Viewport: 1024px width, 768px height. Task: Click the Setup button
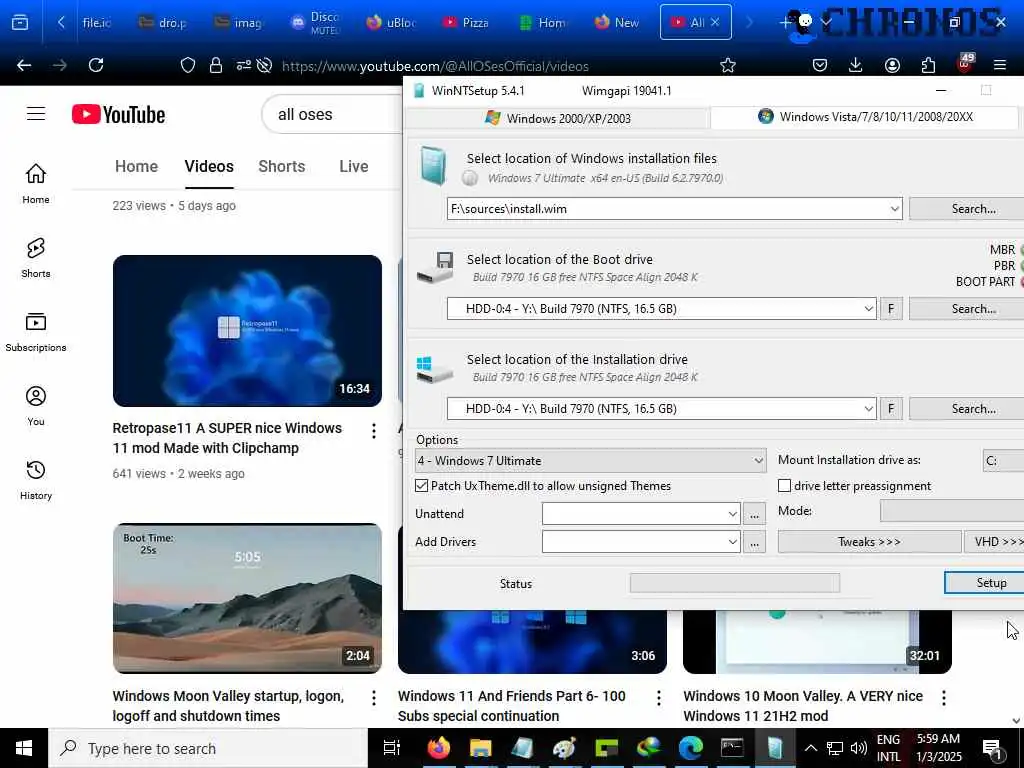(x=986, y=583)
